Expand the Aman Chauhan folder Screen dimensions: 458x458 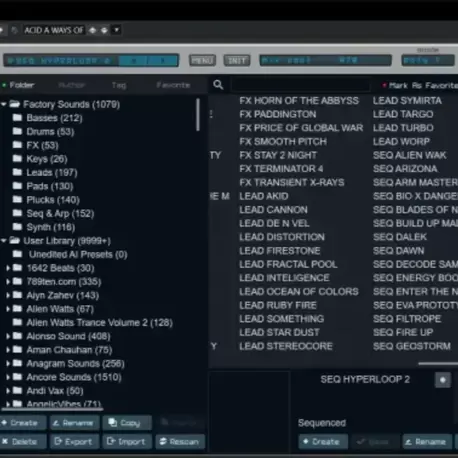coord(8,350)
